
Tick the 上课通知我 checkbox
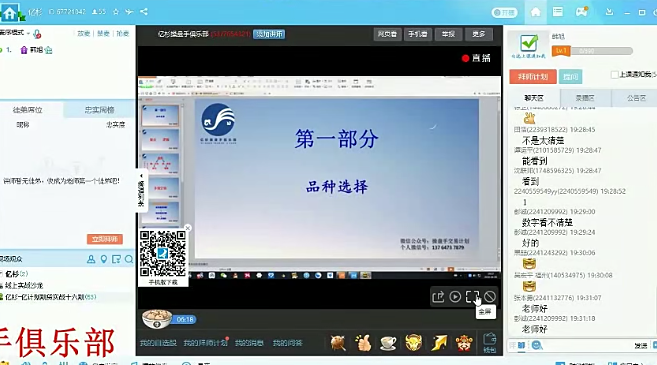615,75
